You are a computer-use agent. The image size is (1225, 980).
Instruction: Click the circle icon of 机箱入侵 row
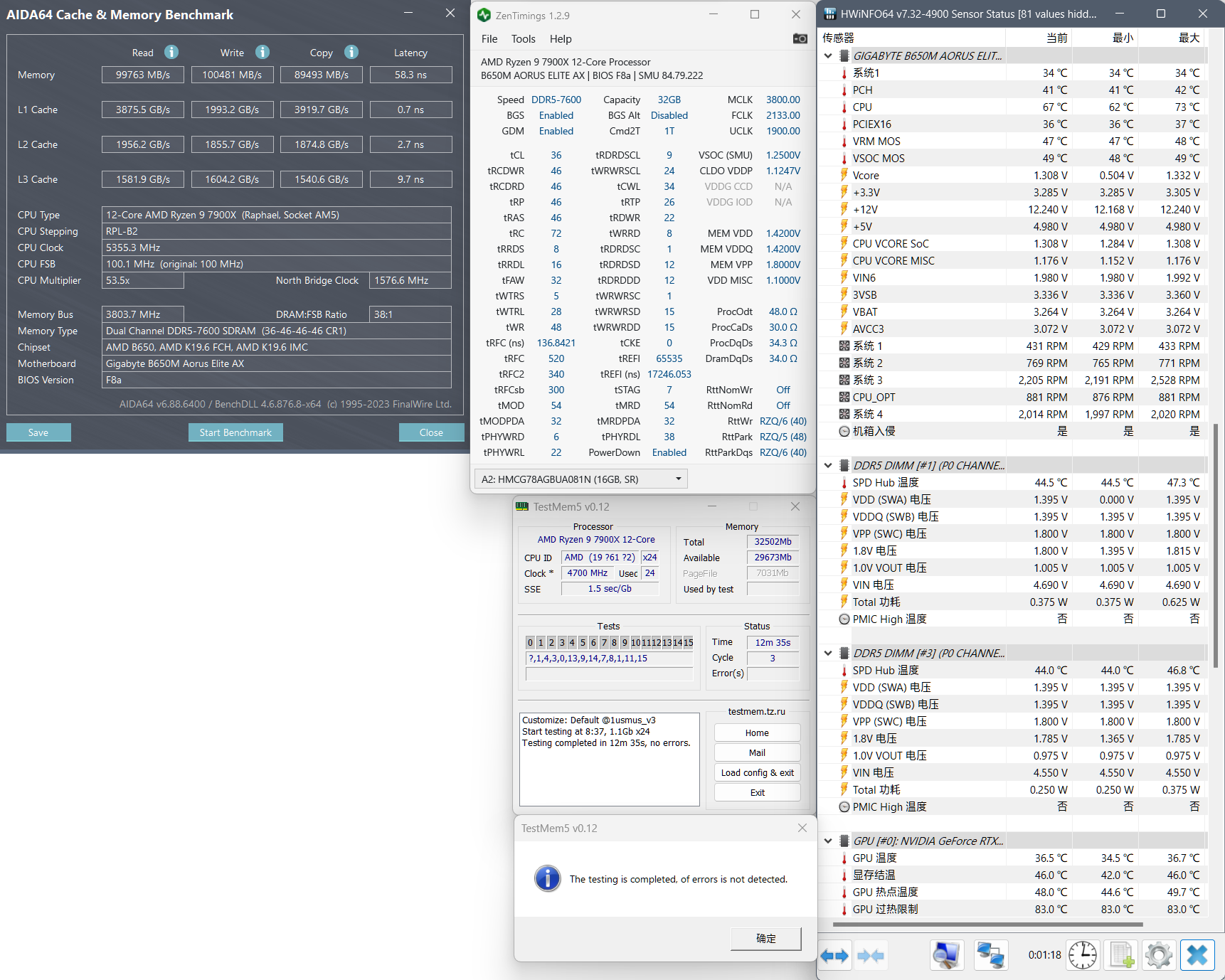click(844, 431)
